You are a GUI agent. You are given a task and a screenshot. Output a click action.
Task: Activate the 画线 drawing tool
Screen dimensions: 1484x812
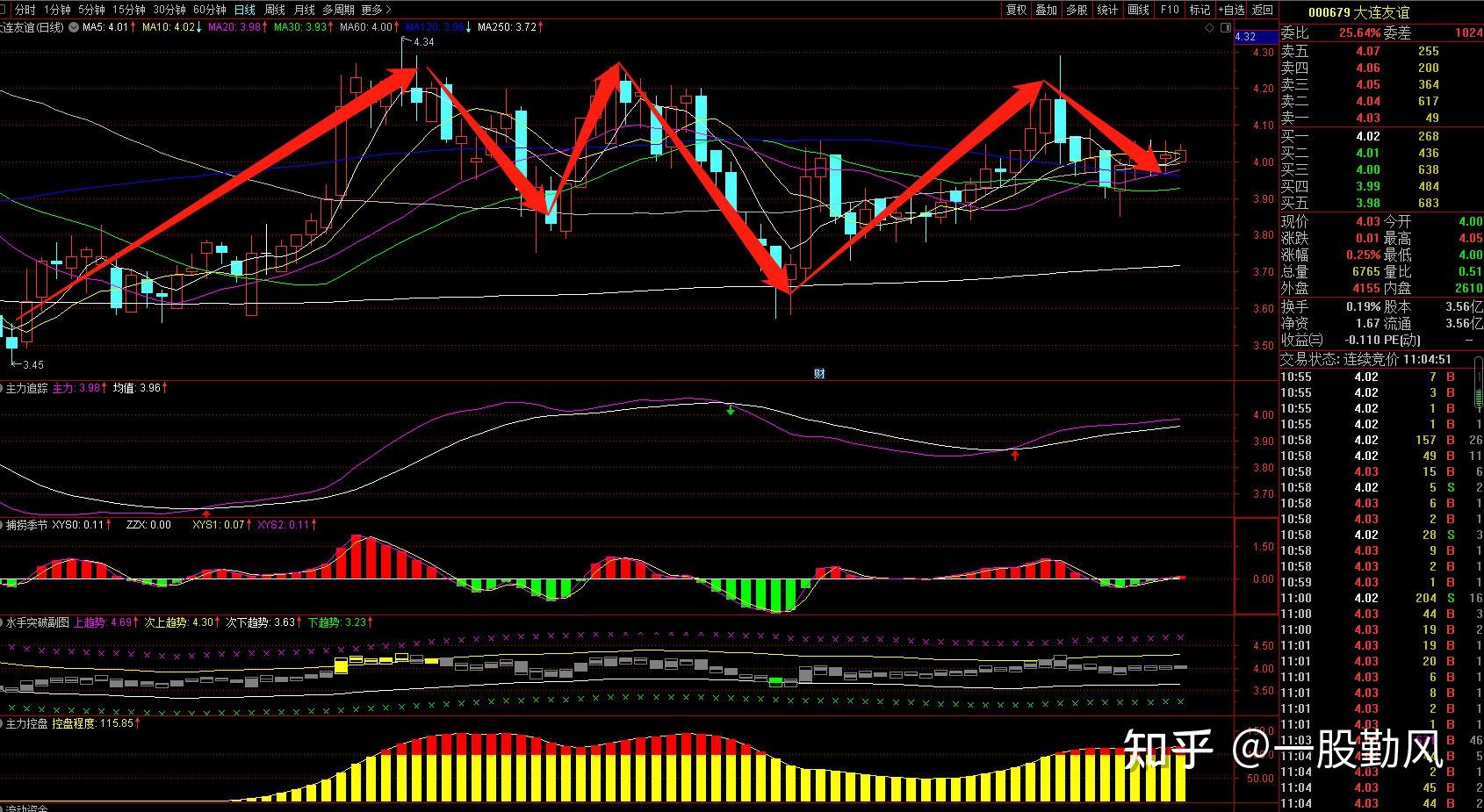(1138, 10)
